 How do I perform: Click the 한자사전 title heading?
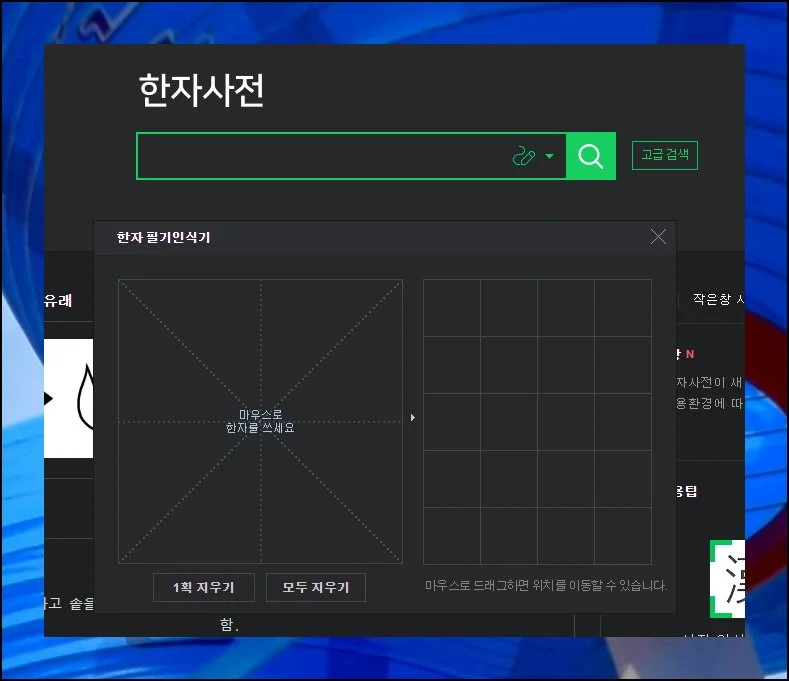click(x=201, y=92)
